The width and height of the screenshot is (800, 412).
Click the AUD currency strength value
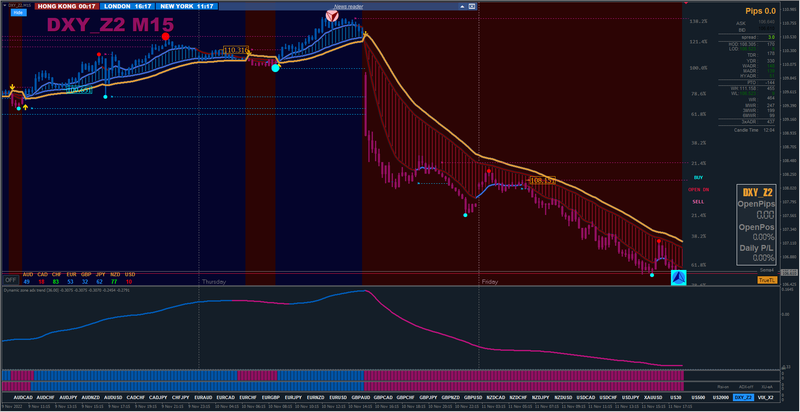point(27,281)
